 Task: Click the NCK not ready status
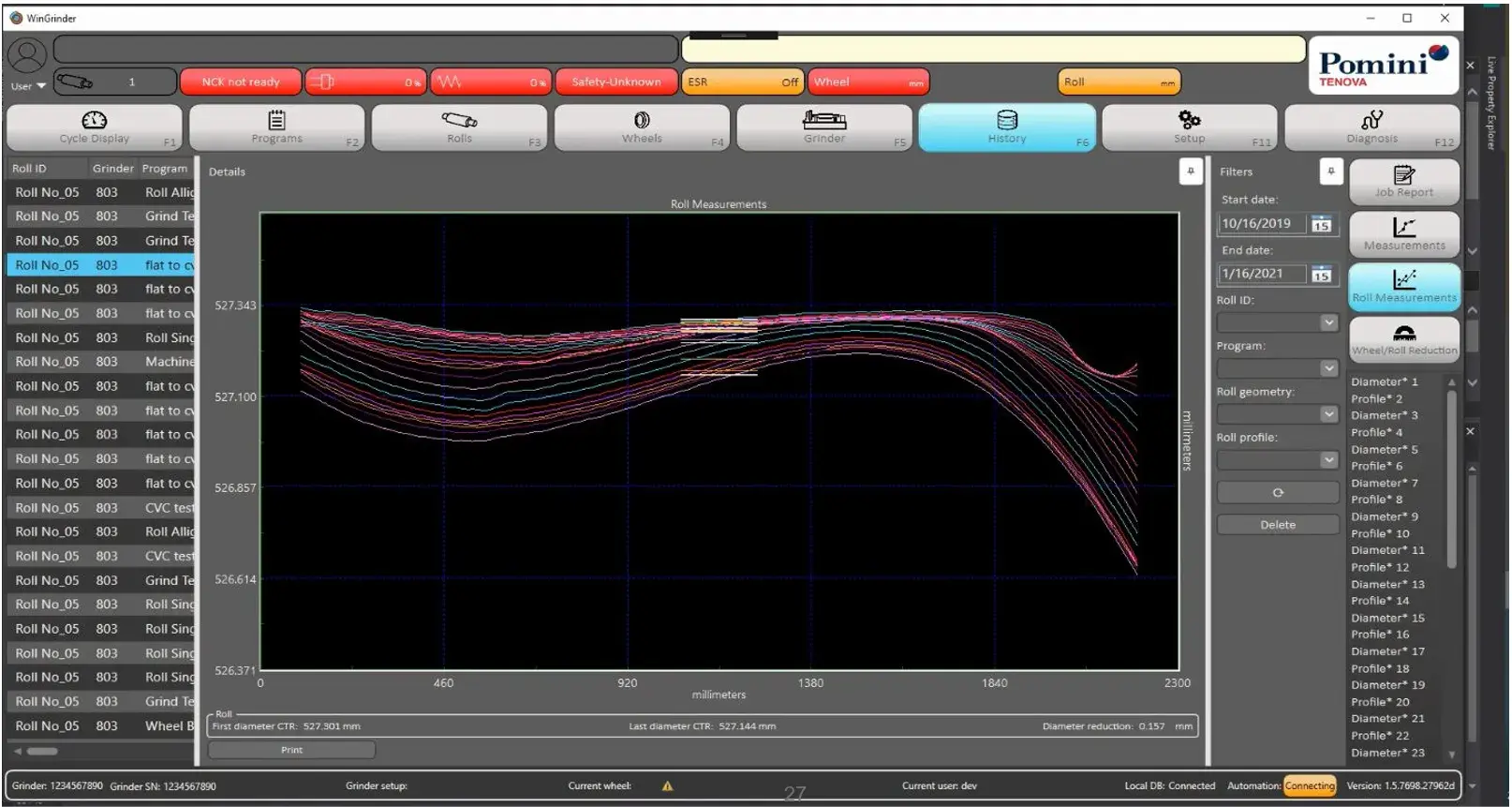[241, 82]
